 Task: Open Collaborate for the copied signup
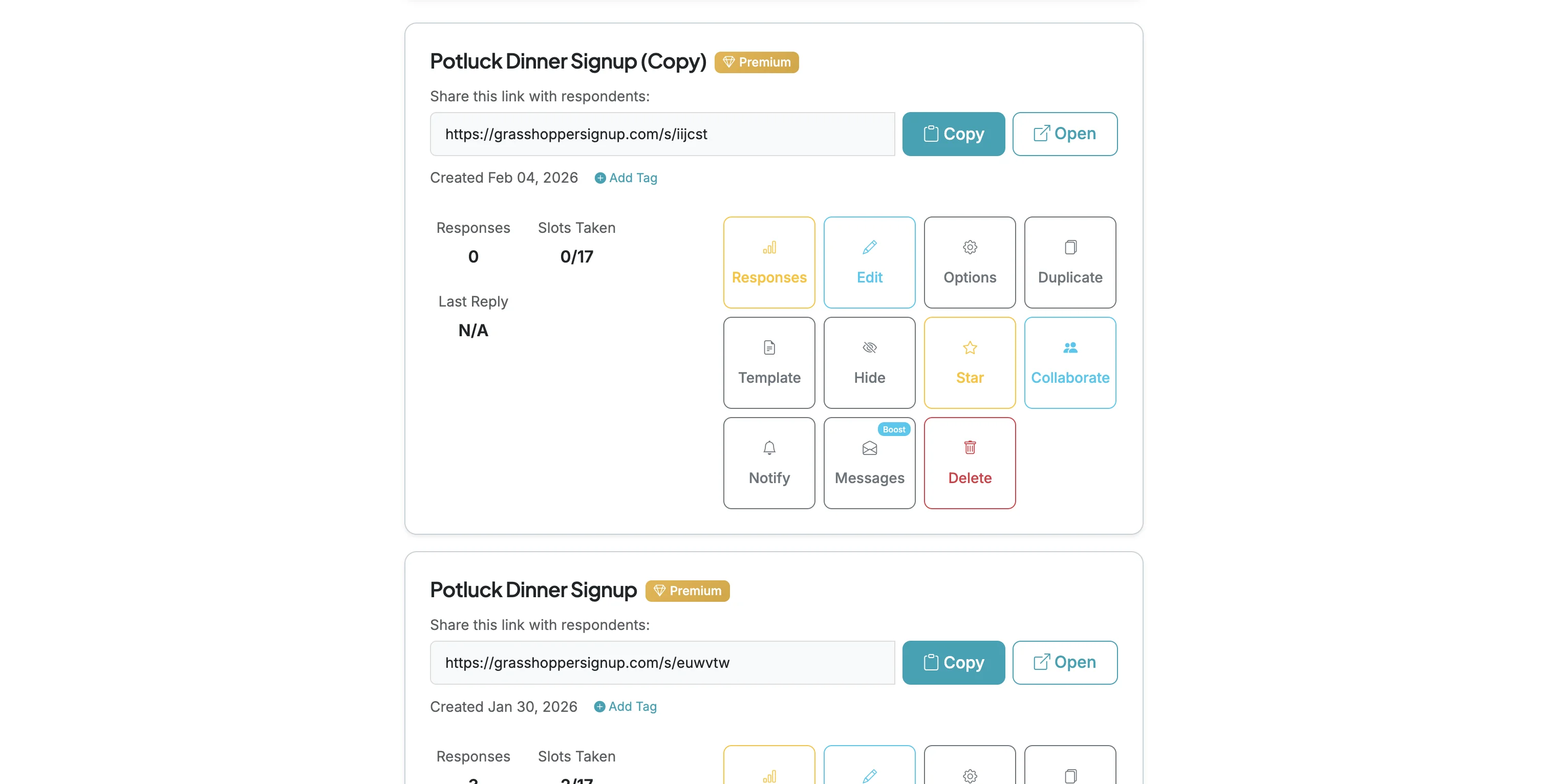pyautogui.click(x=1070, y=363)
